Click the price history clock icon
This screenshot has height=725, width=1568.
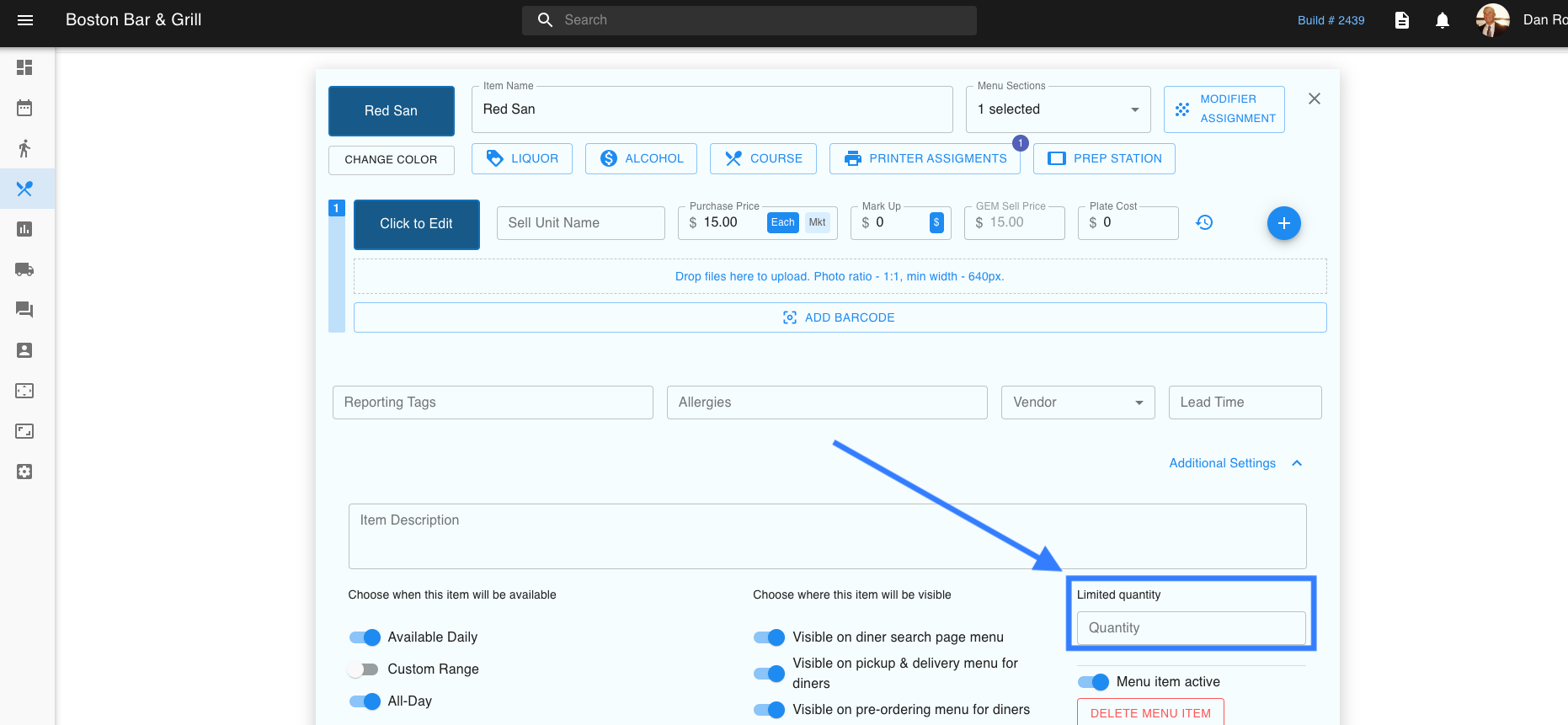click(1204, 222)
